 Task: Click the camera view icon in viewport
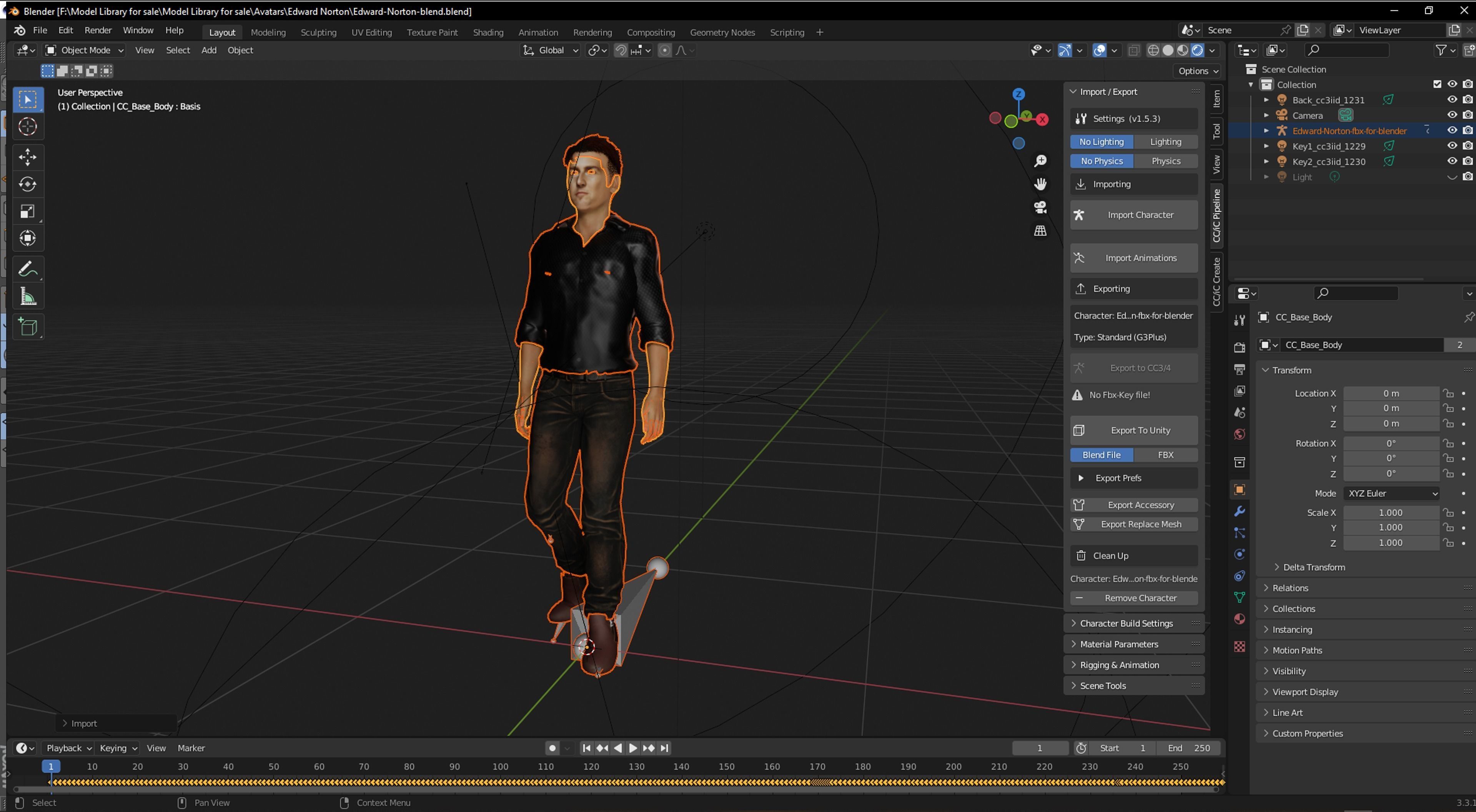(1040, 207)
